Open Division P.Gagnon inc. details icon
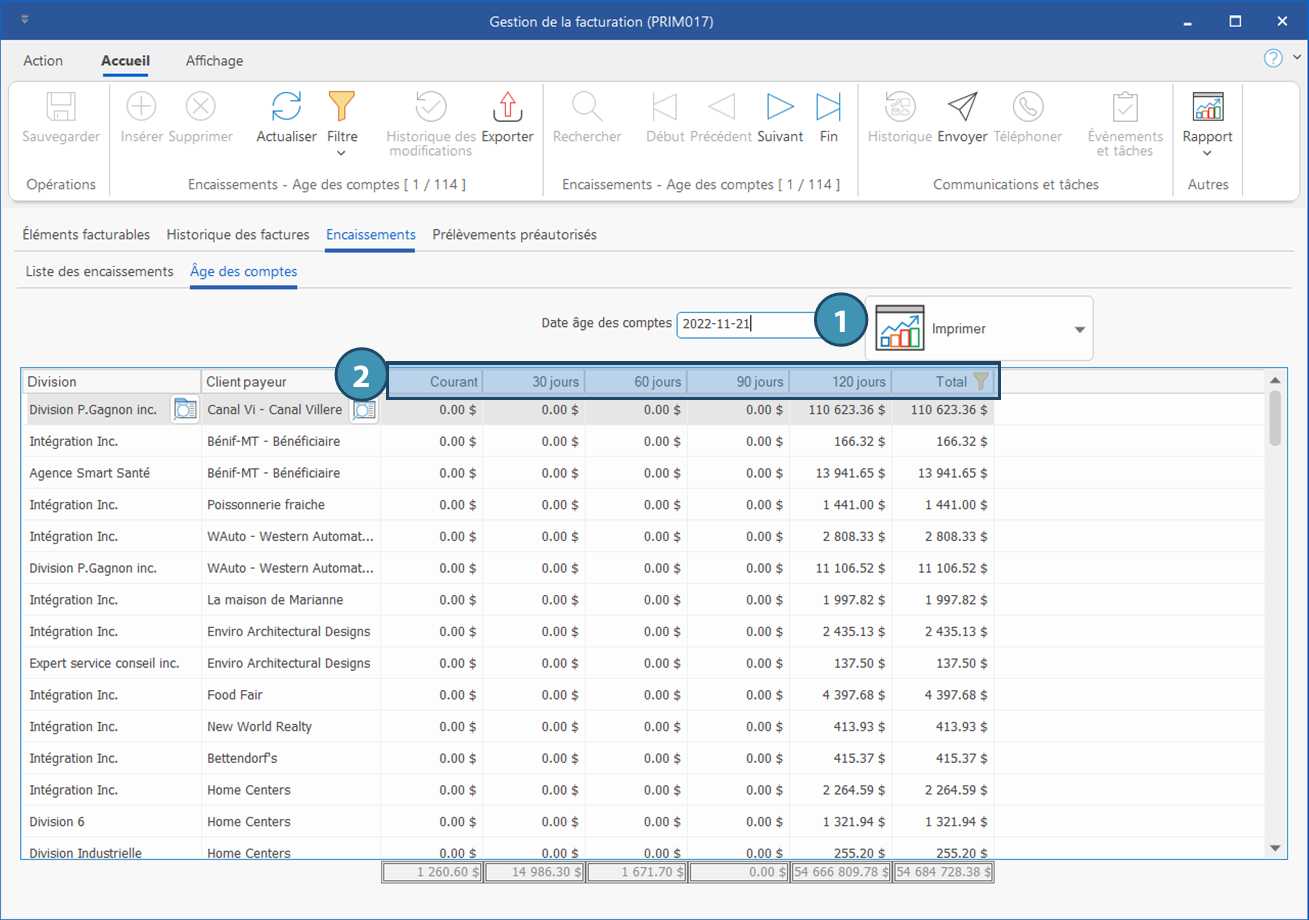Screen dimensions: 1309x920 click(x=185, y=409)
